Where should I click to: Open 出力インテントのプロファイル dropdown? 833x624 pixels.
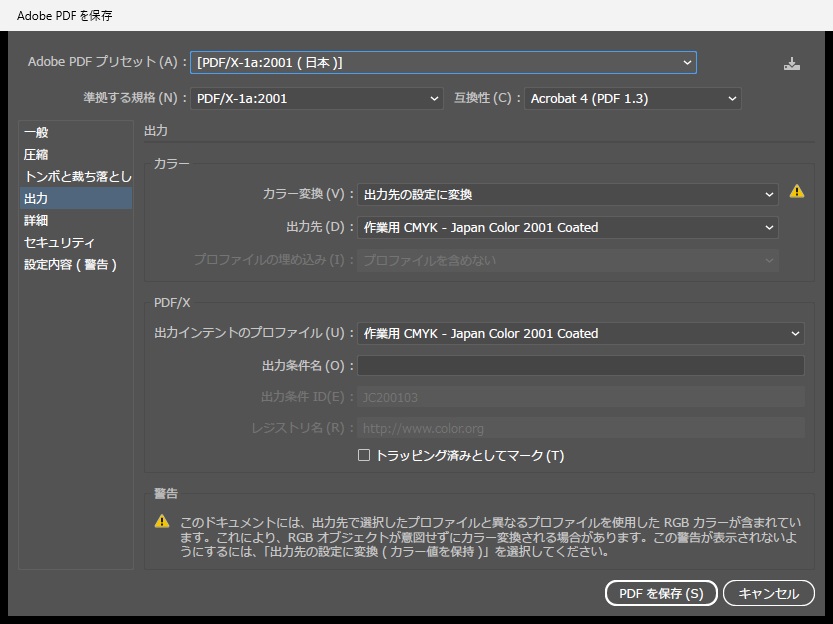[x=581, y=334]
